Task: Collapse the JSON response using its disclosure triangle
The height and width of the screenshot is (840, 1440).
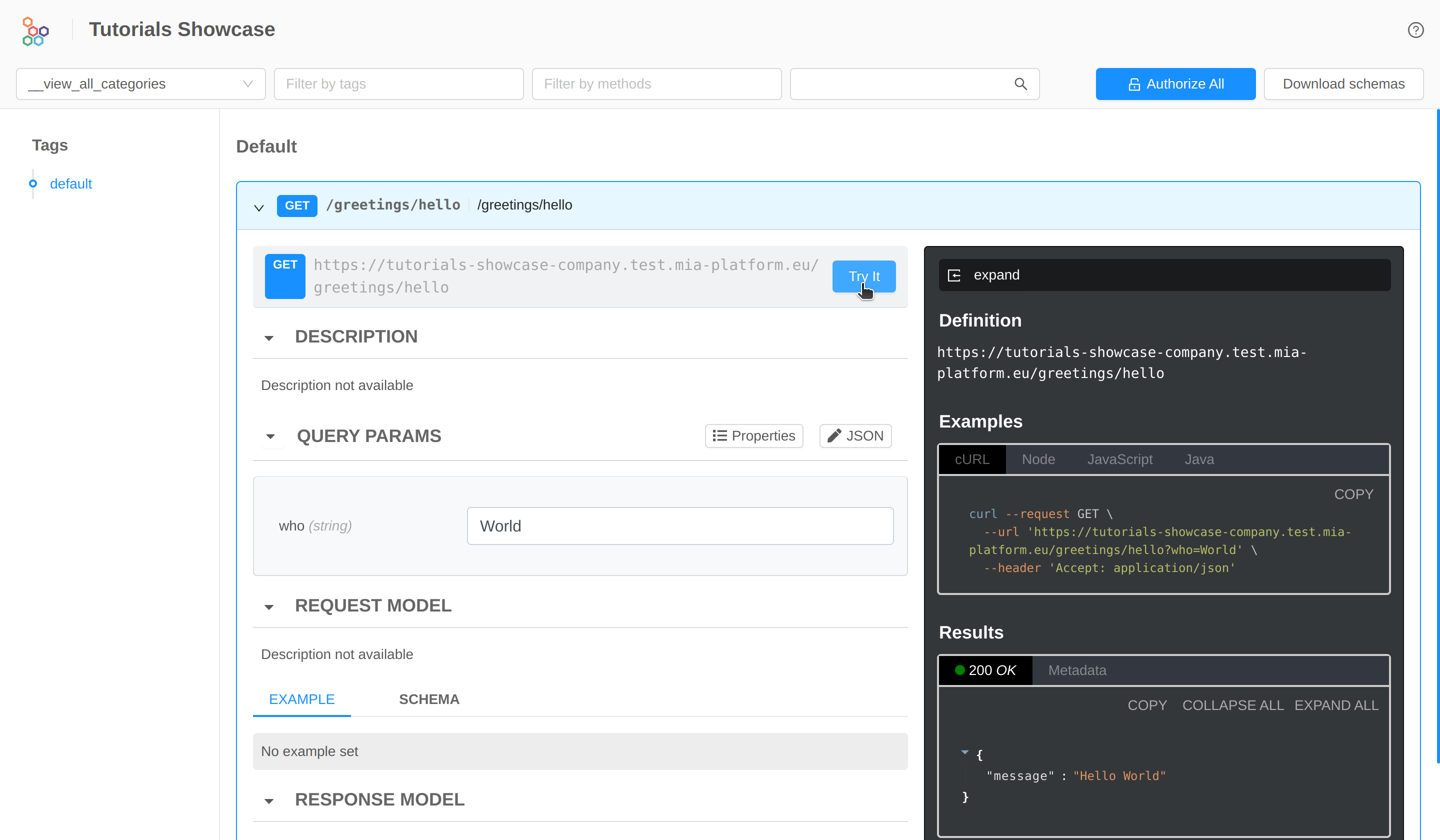Action: [965, 752]
